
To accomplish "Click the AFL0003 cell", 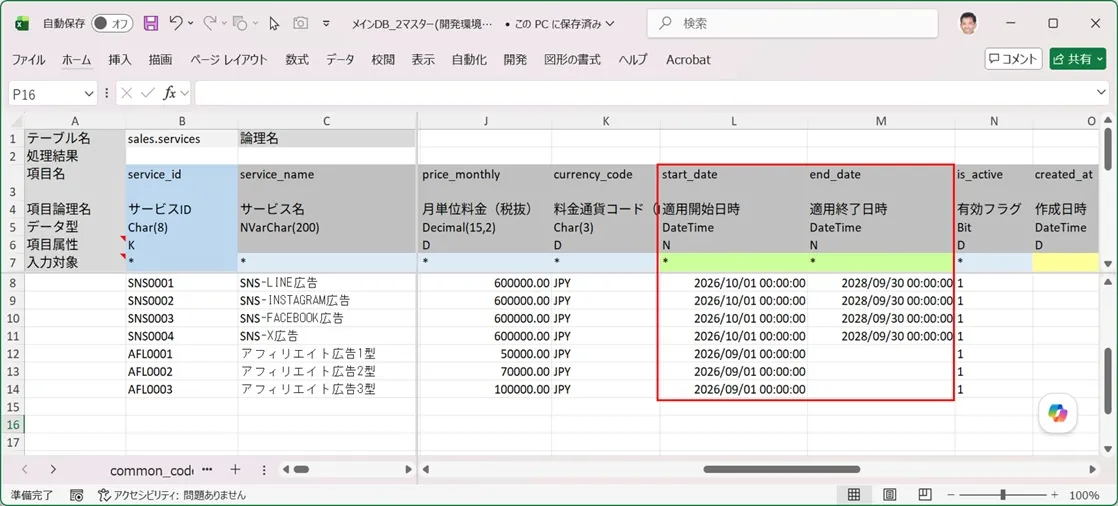I will click(182, 389).
